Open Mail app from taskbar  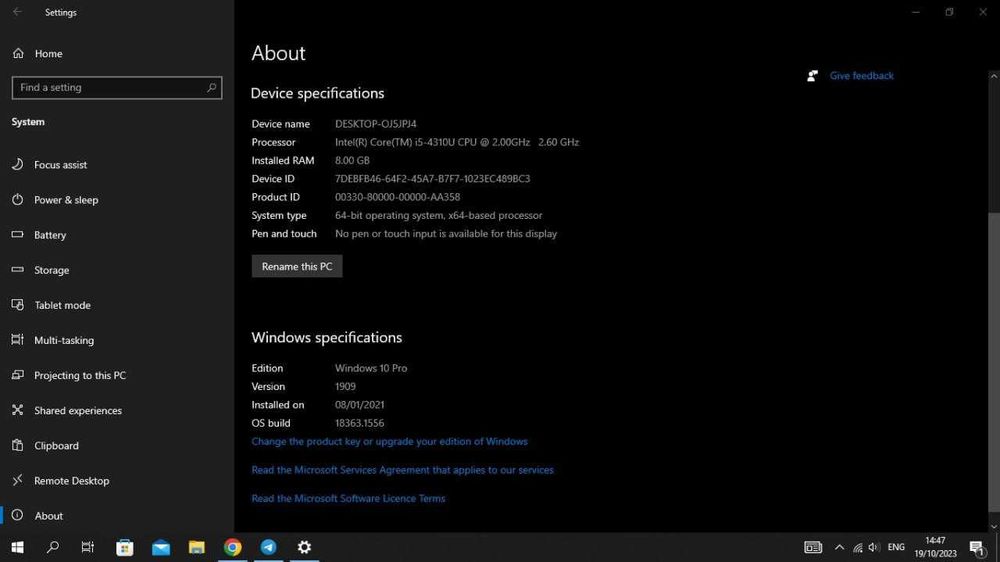[x=161, y=547]
